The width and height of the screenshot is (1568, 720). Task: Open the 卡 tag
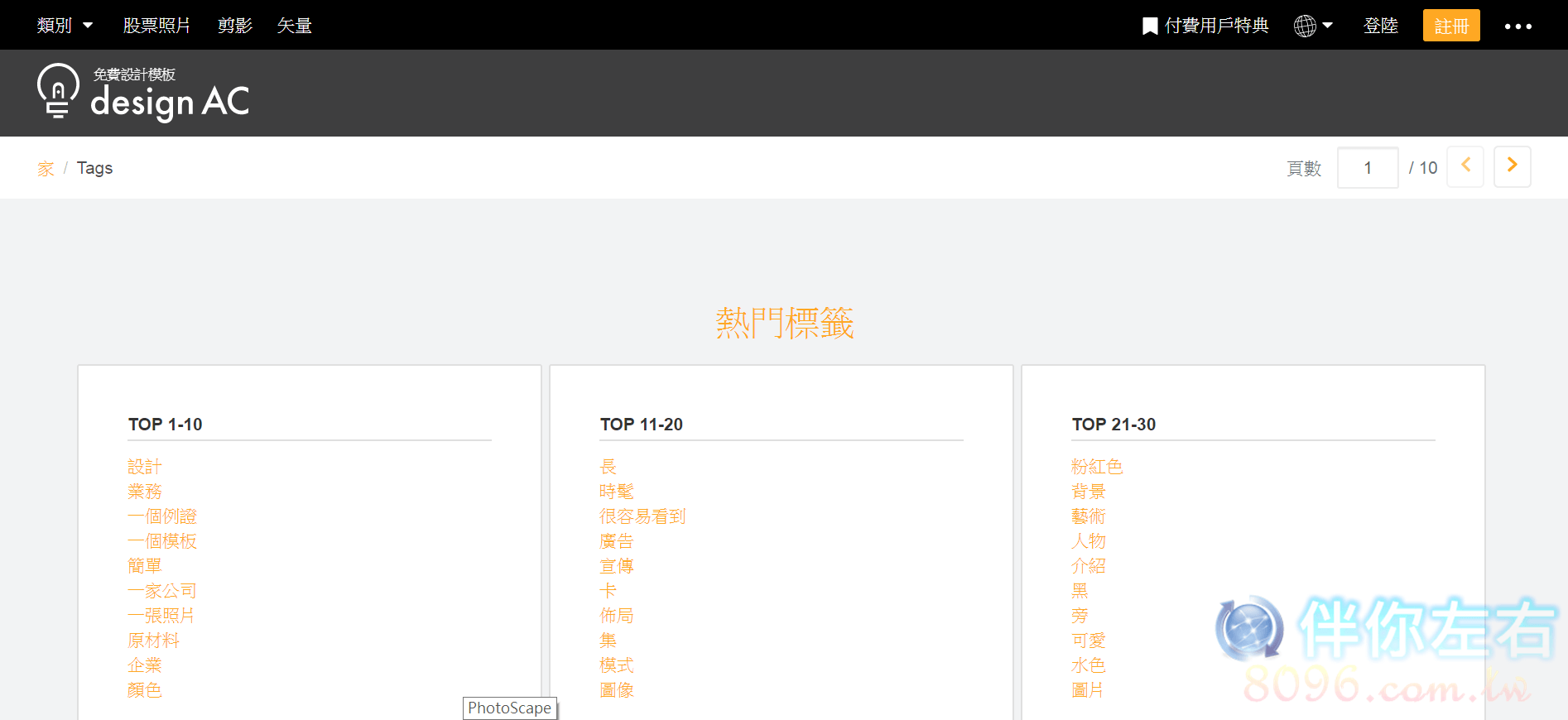click(x=608, y=591)
